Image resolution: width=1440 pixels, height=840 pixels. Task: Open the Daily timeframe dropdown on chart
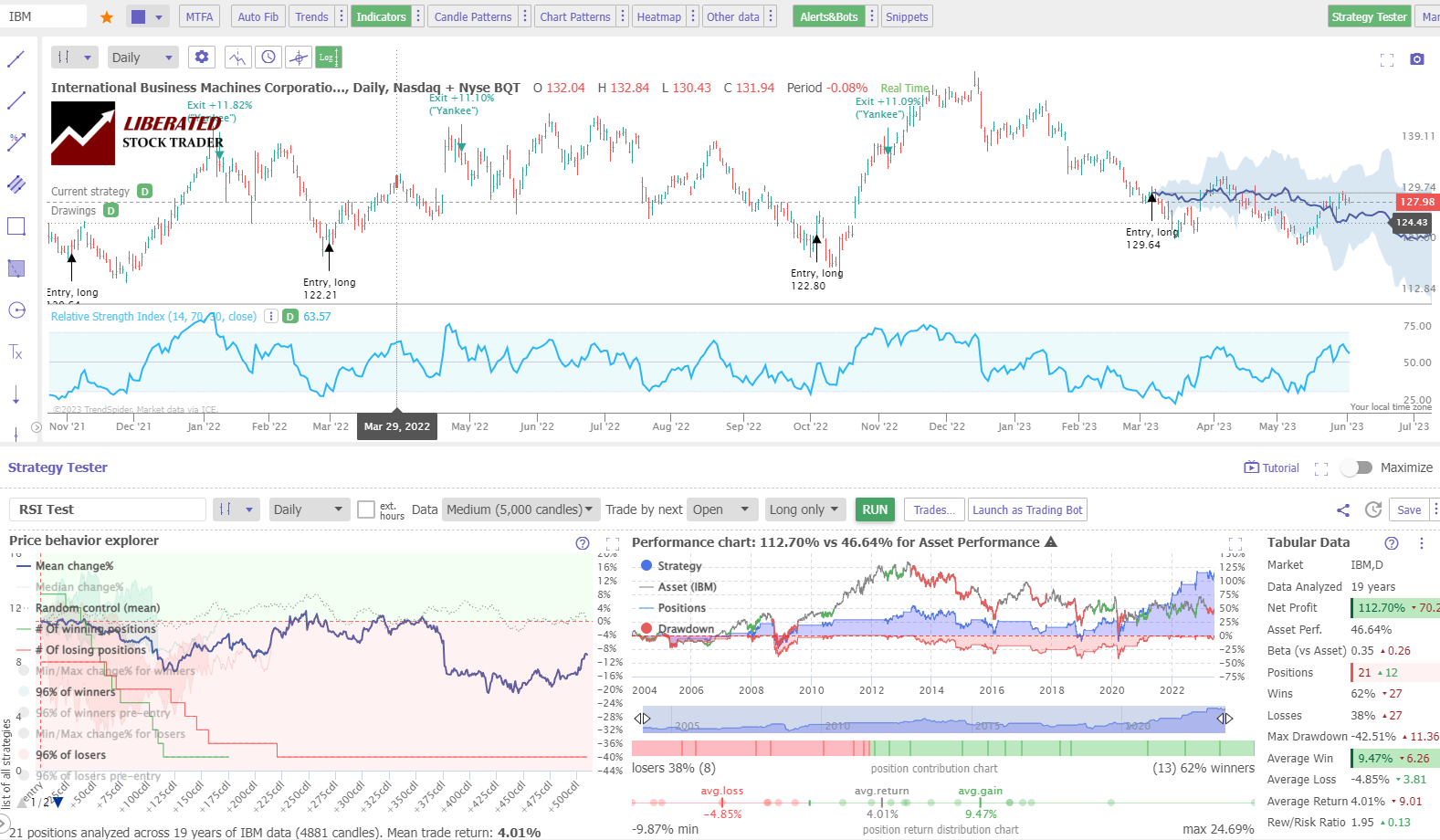142,58
